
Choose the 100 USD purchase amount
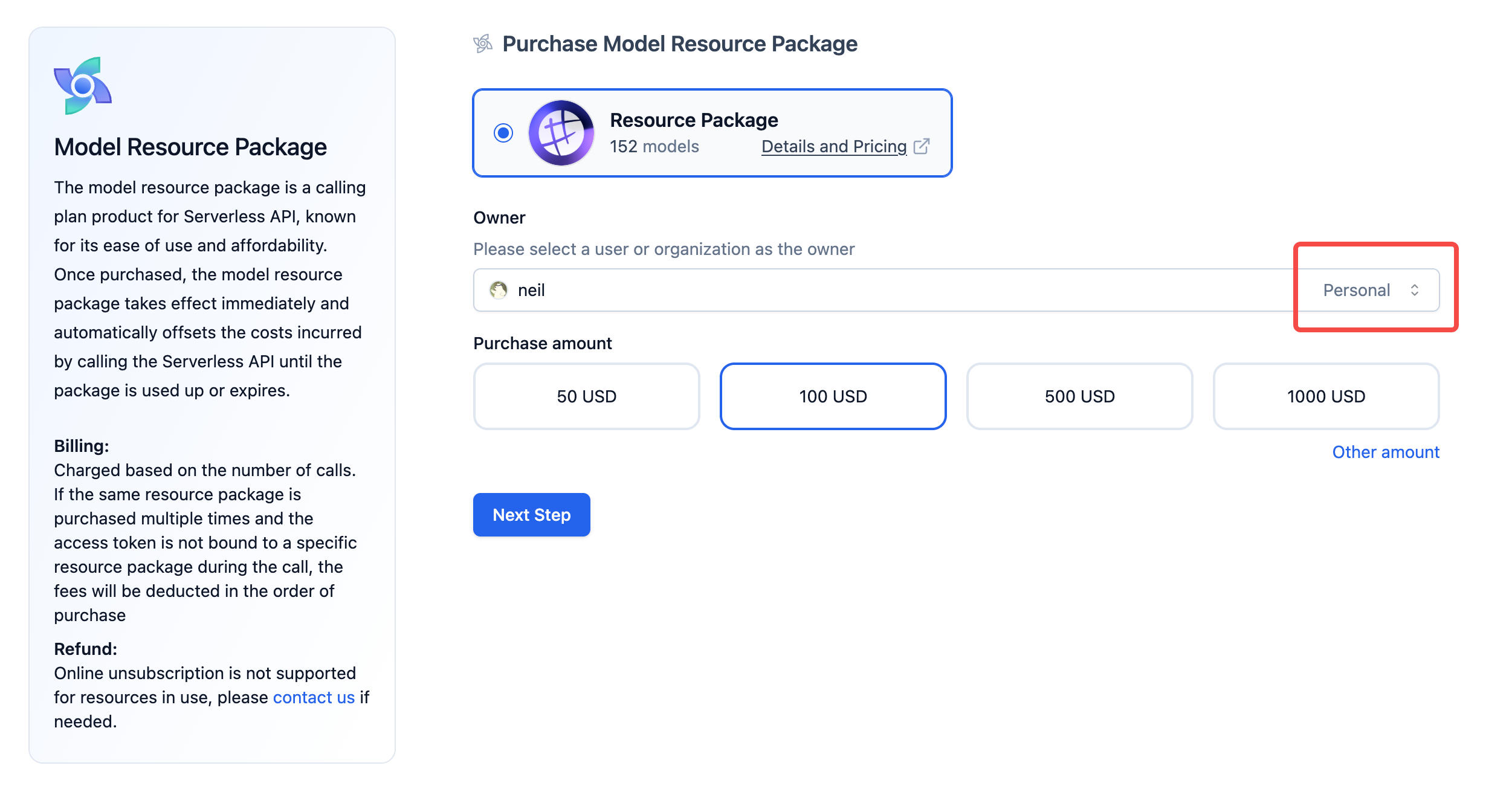(833, 396)
